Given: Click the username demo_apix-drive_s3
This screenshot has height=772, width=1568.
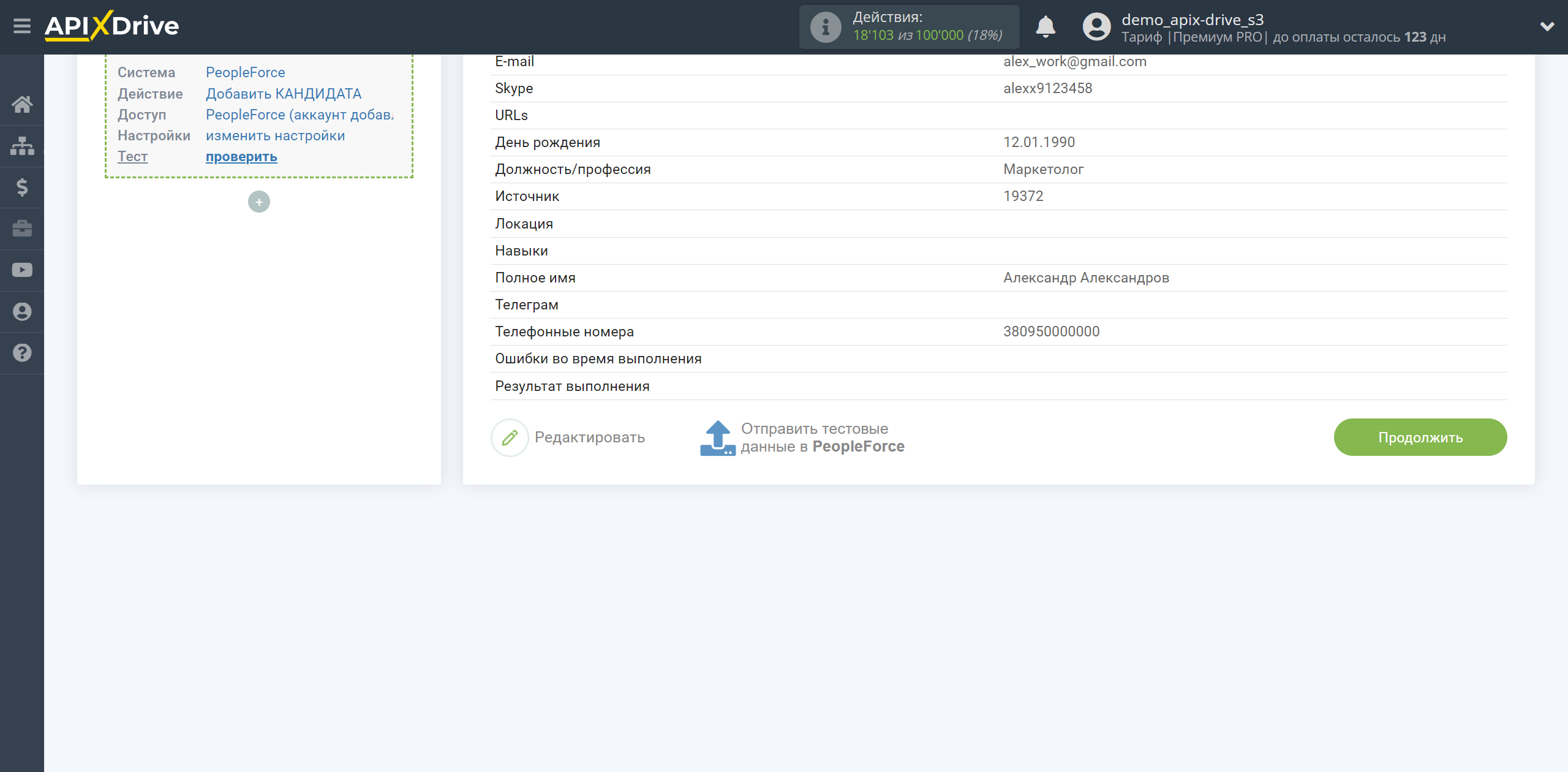Looking at the screenshot, I should [x=1193, y=20].
